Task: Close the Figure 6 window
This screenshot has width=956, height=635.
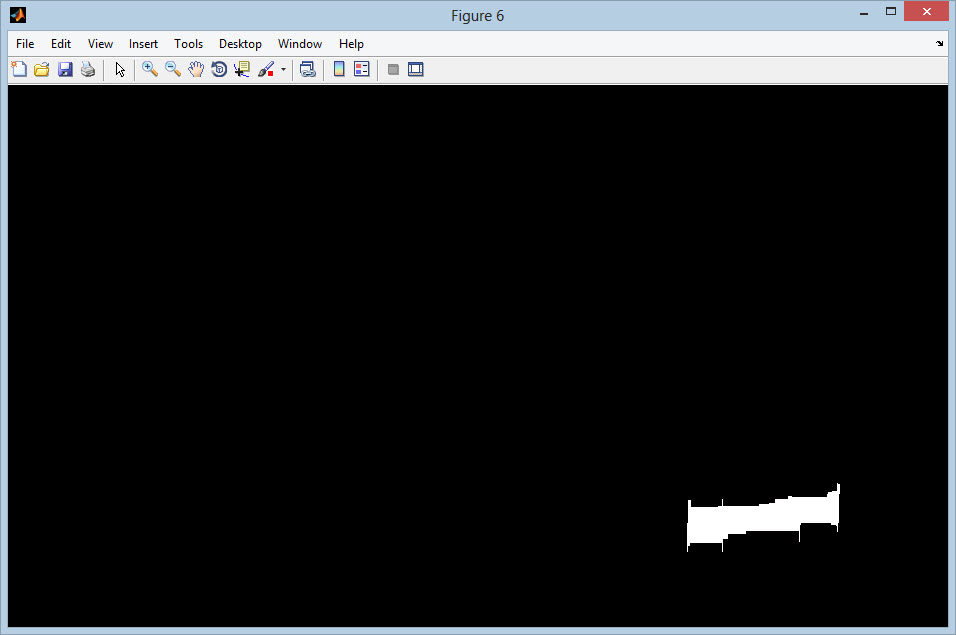Action: [927, 12]
